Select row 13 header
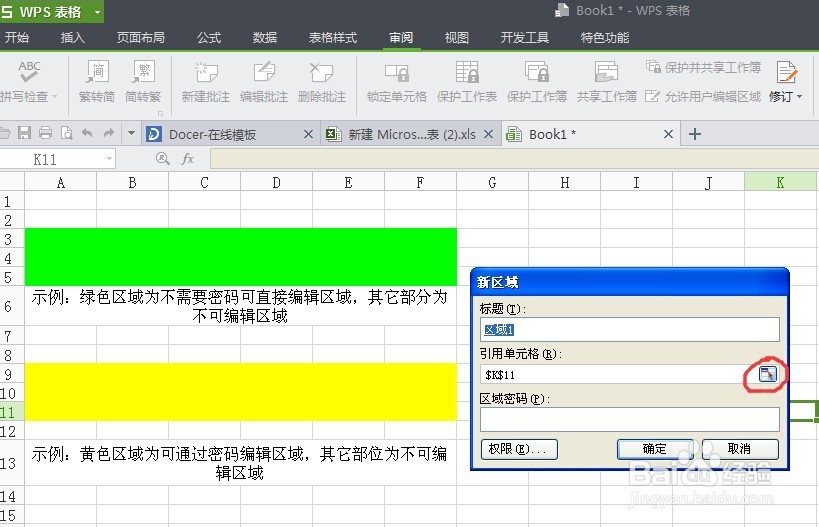Screen dimensions: 819x527 11,463
